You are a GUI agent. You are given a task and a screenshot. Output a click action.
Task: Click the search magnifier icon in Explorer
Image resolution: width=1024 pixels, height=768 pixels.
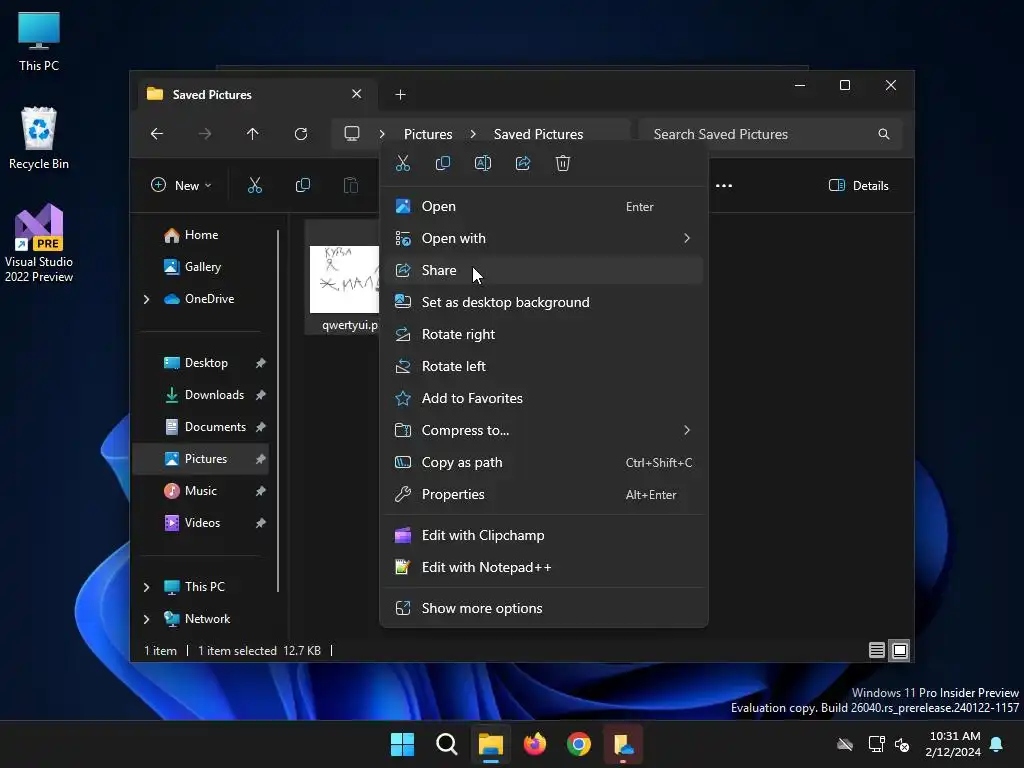884,134
